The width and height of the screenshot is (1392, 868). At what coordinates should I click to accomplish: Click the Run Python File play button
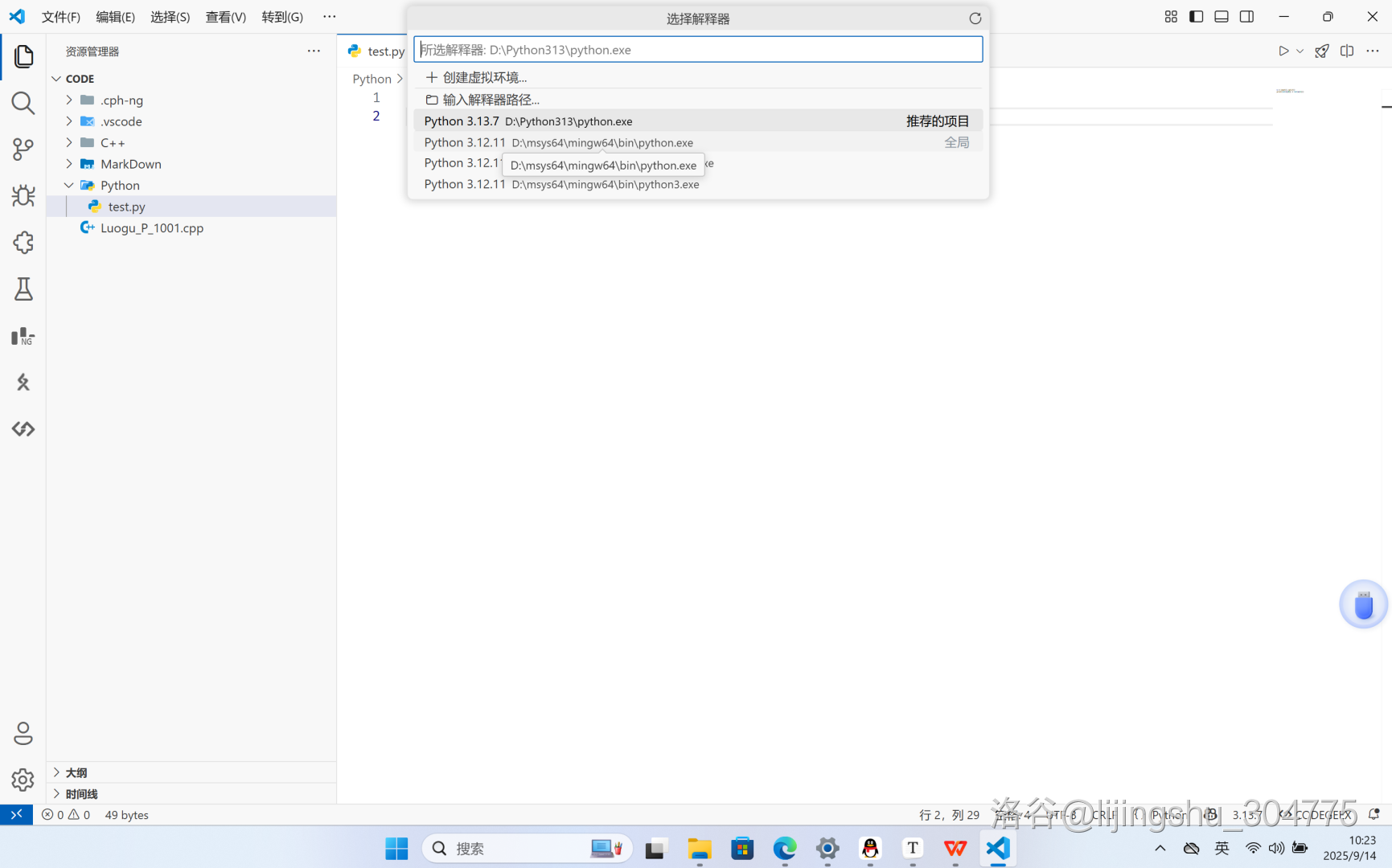click(1283, 51)
